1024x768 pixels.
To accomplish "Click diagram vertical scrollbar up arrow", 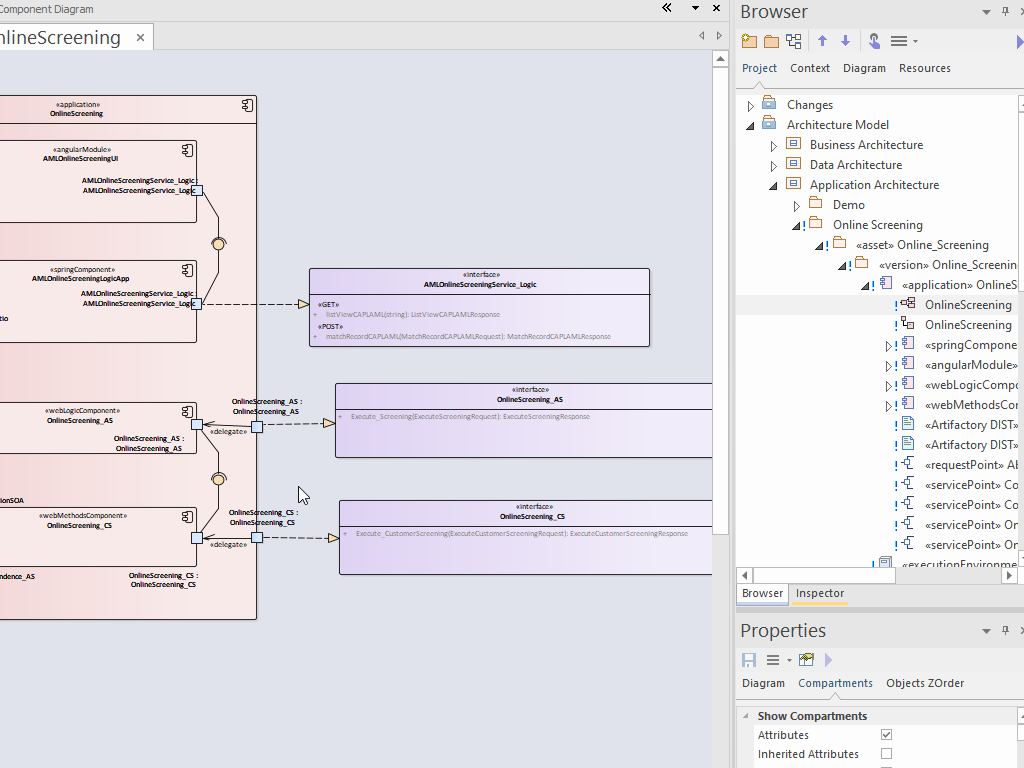I will pyautogui.click(x=720, y=59).
